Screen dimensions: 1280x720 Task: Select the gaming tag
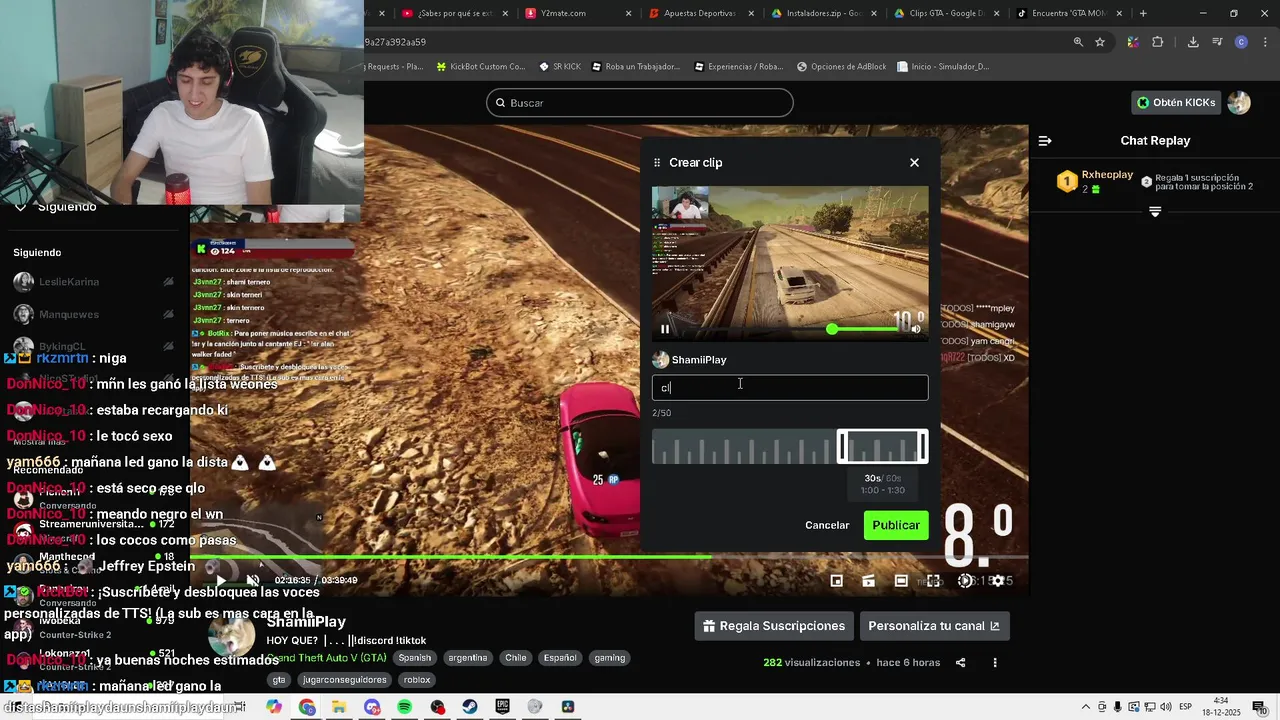coord(609,658)
